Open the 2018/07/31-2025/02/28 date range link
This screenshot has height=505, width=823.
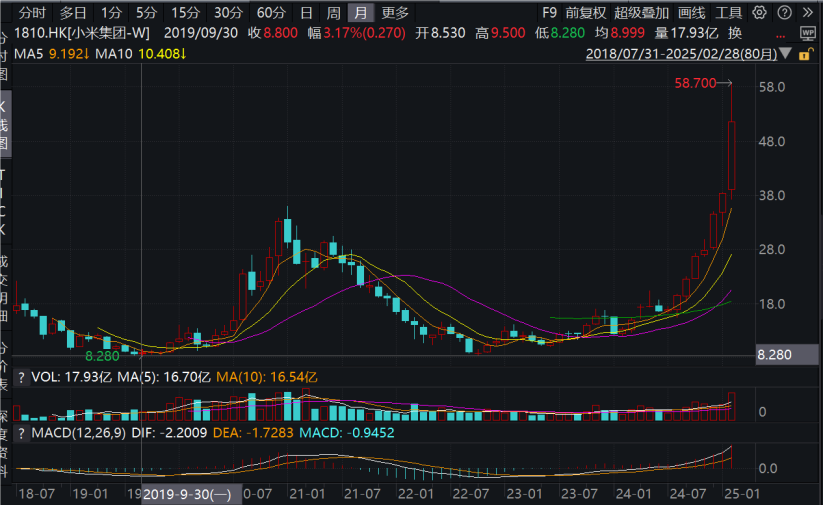(681, 54)
